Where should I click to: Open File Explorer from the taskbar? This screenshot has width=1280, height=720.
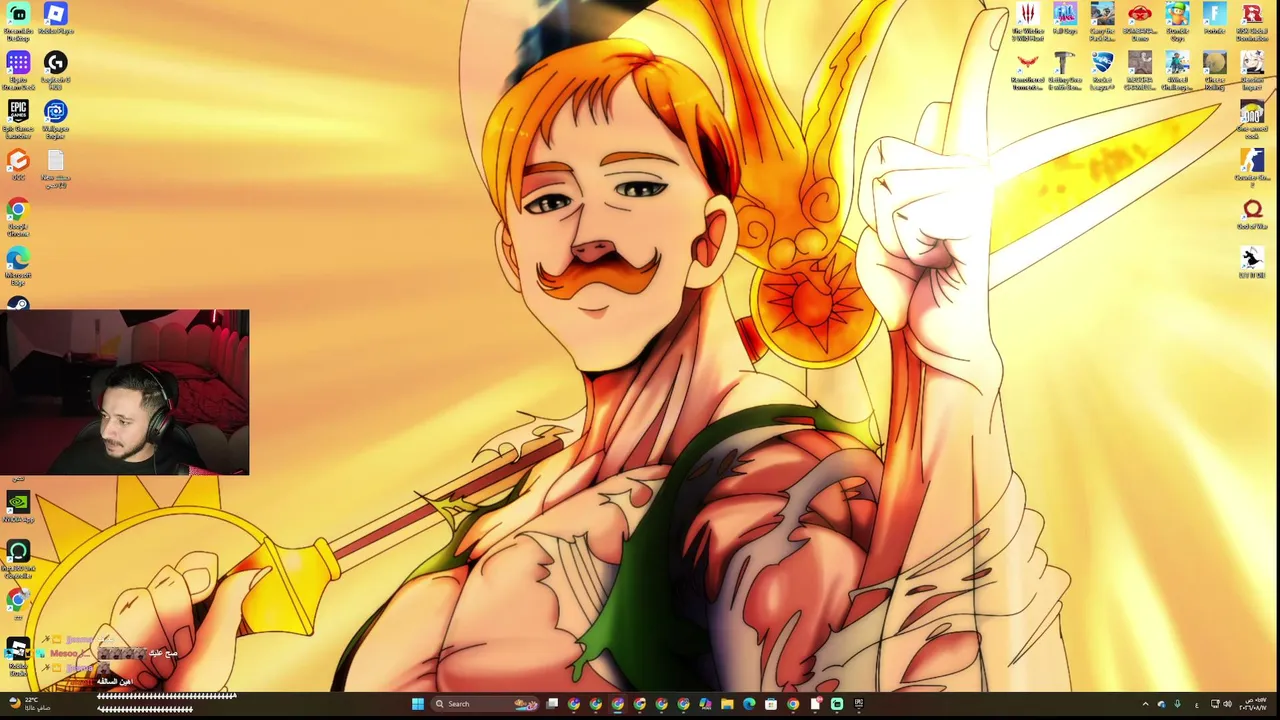click(727, 704)
